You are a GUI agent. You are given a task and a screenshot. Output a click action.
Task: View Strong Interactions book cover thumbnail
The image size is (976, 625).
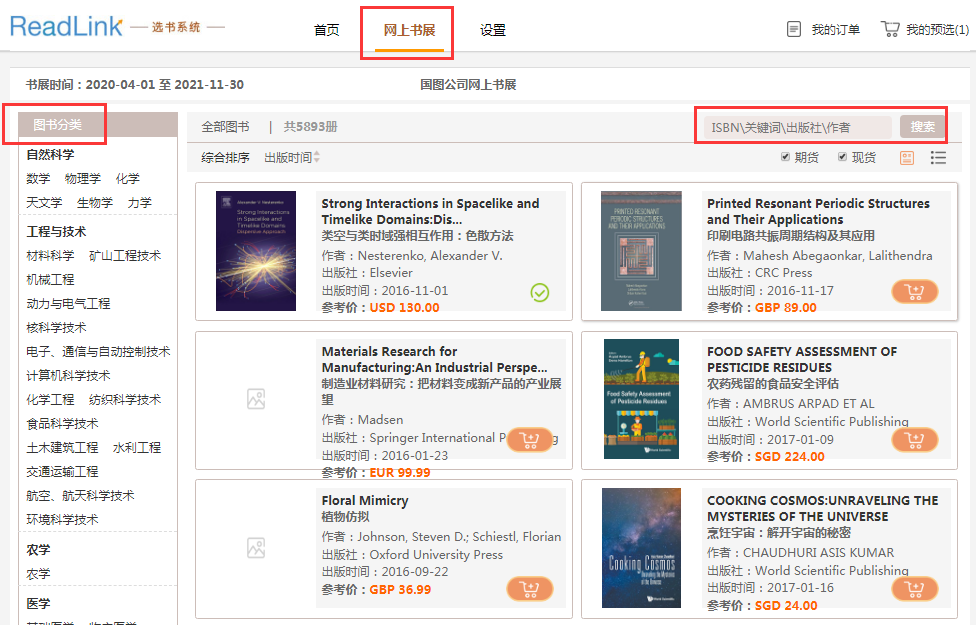256,251
